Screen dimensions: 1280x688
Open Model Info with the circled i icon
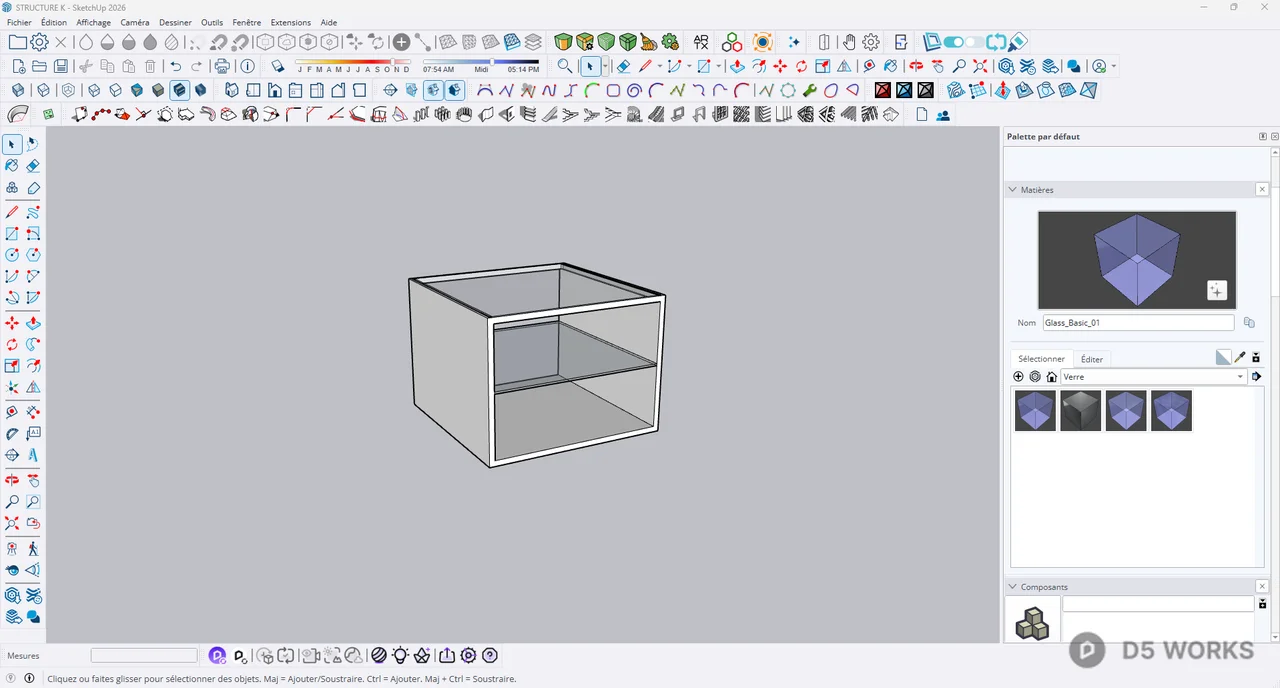[248, 66]
